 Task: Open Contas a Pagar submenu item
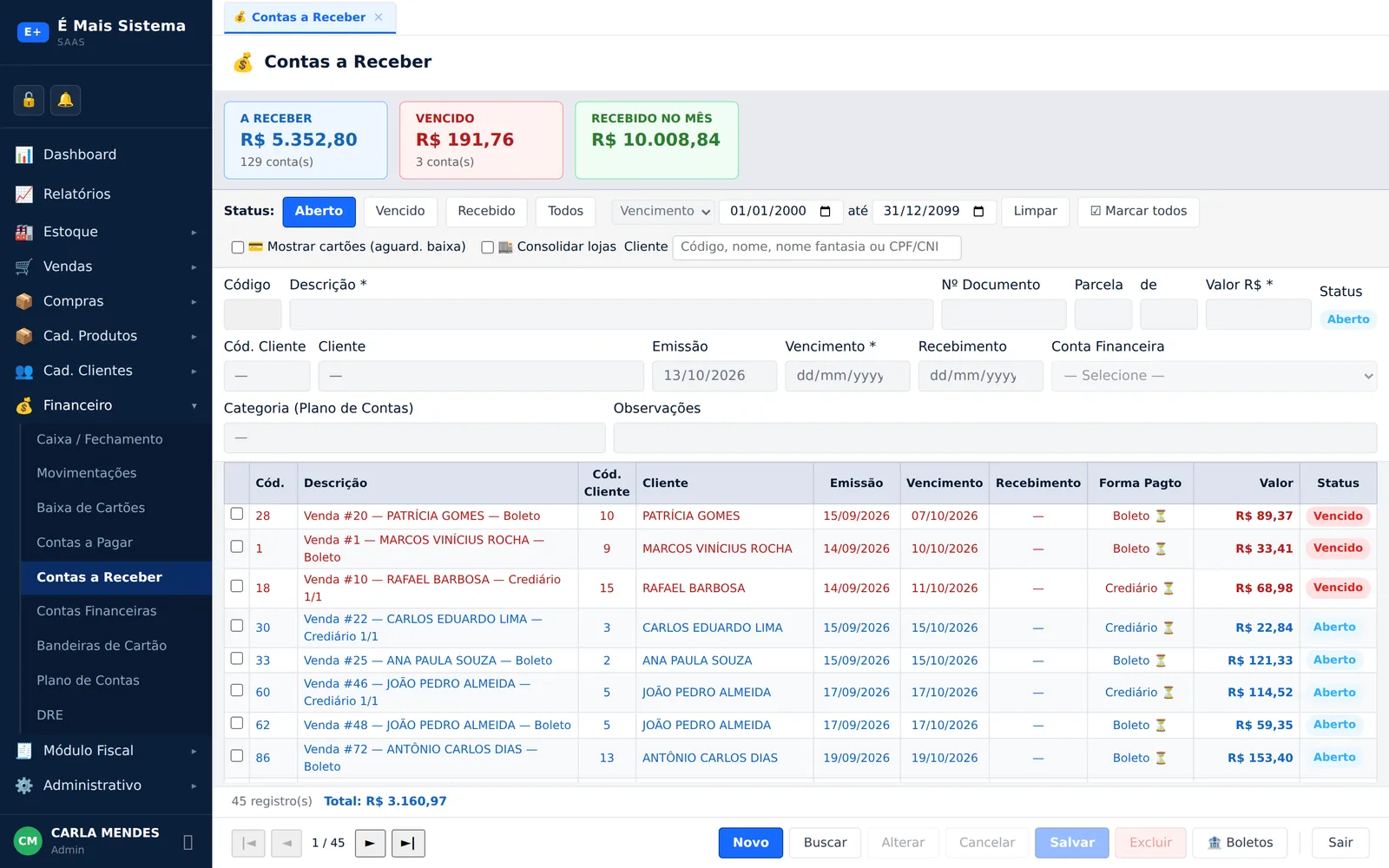(x=115, y=542)
